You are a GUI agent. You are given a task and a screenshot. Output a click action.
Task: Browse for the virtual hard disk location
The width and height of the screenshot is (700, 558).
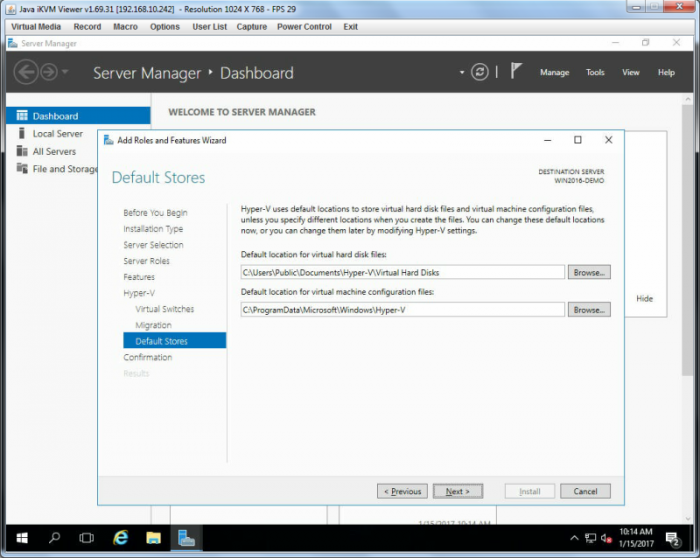click(589, 272)
